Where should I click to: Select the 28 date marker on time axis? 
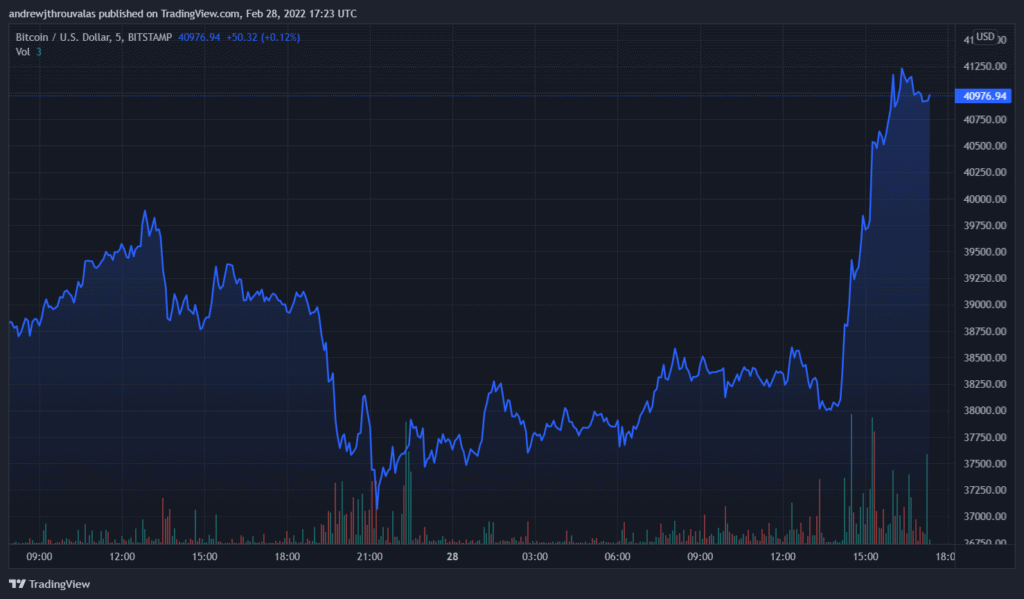pos(451,557)
